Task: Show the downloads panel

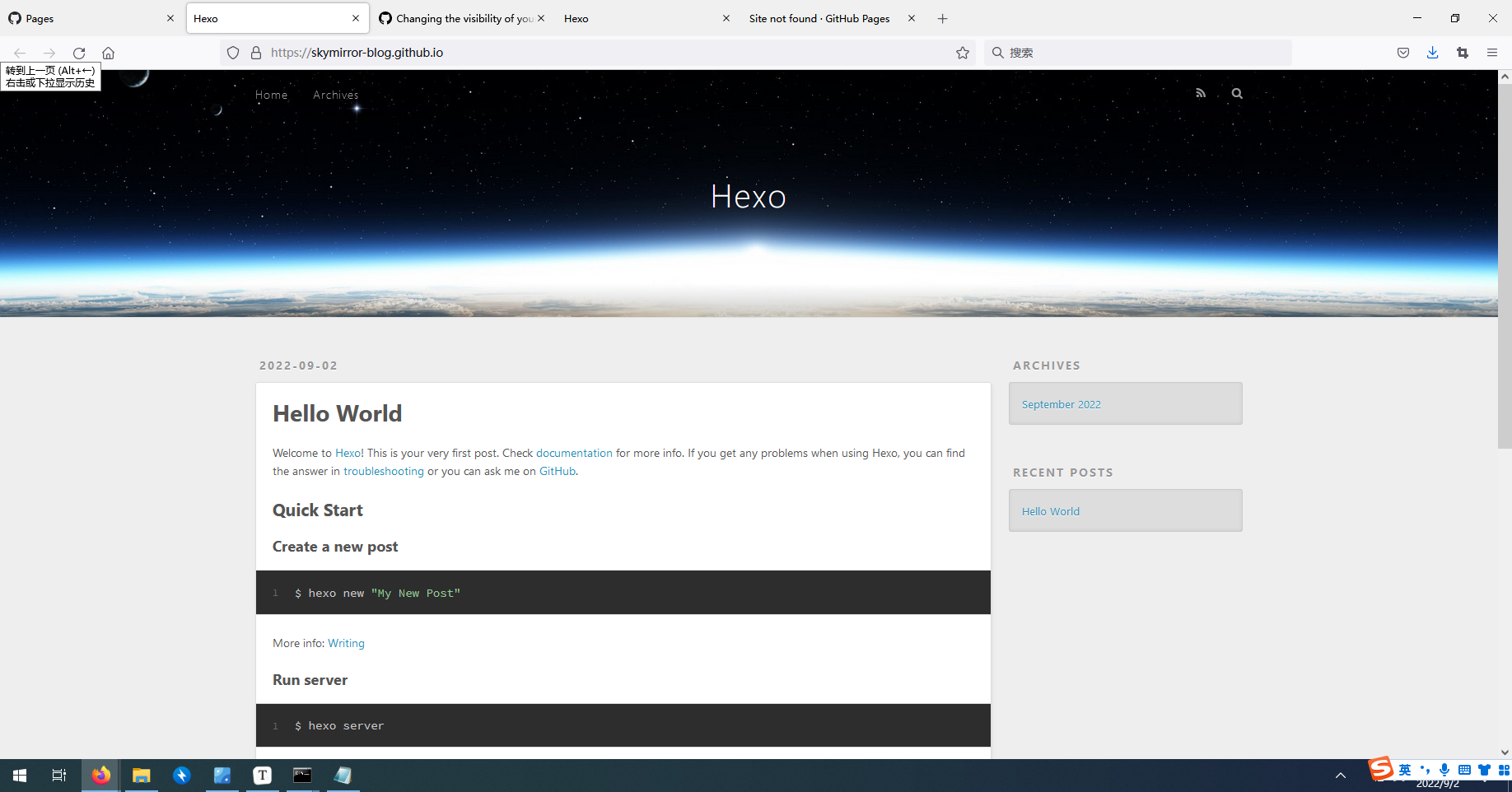Action: coord(1433,53)
